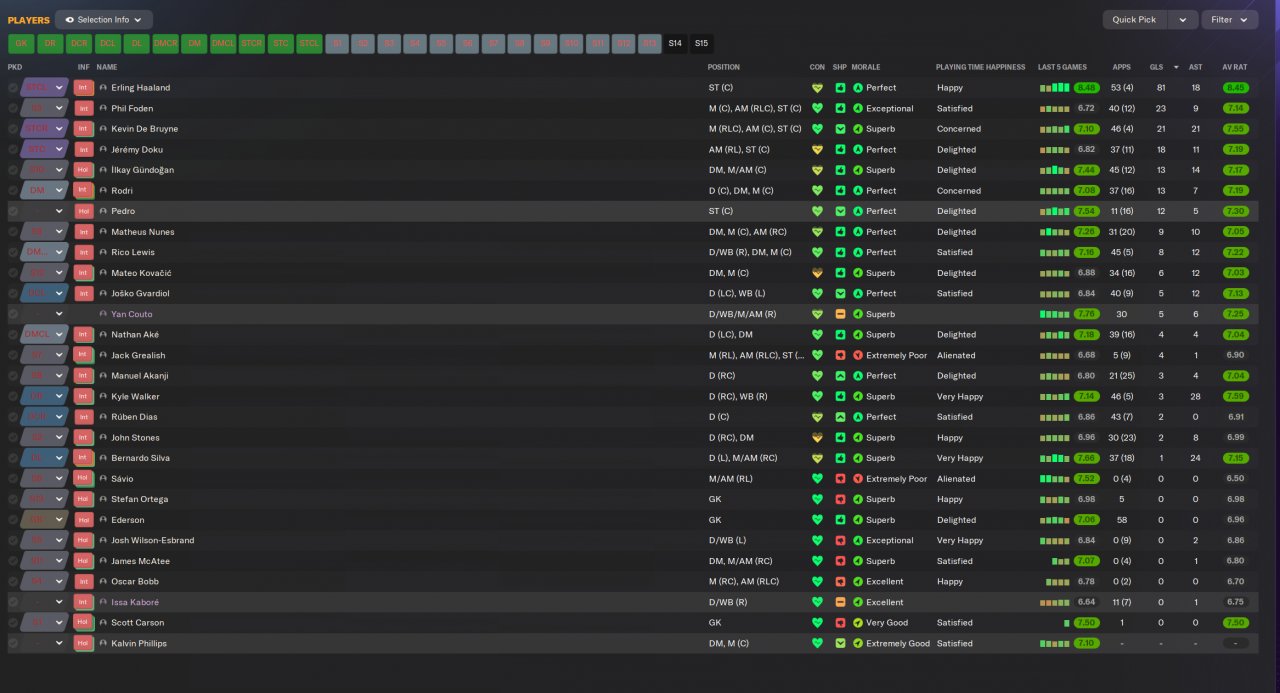Click İlkay Gündoğan's Hol status badge

point(84,170)
